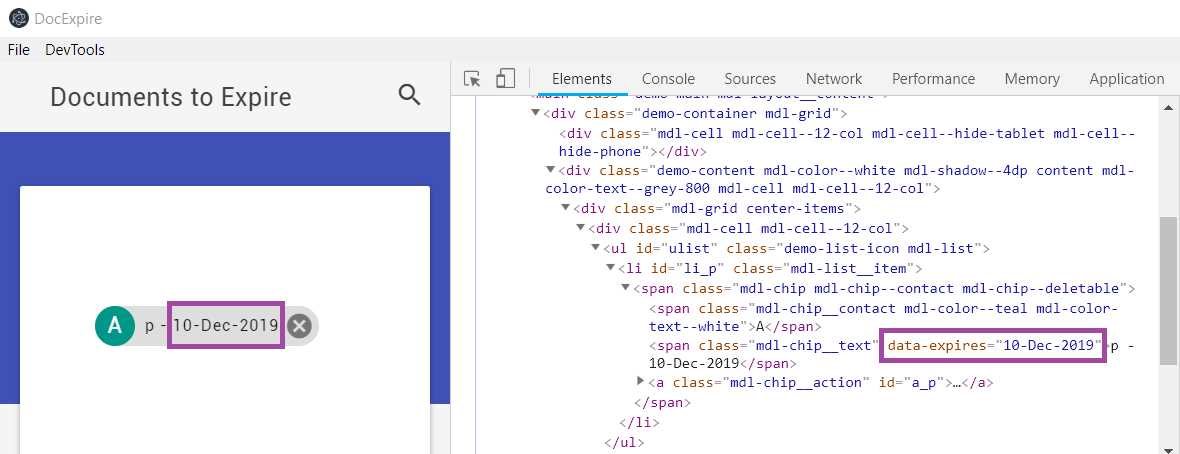Open the File menu
The height and width of the screenshot is (454, 1180).
coord(19,50)
